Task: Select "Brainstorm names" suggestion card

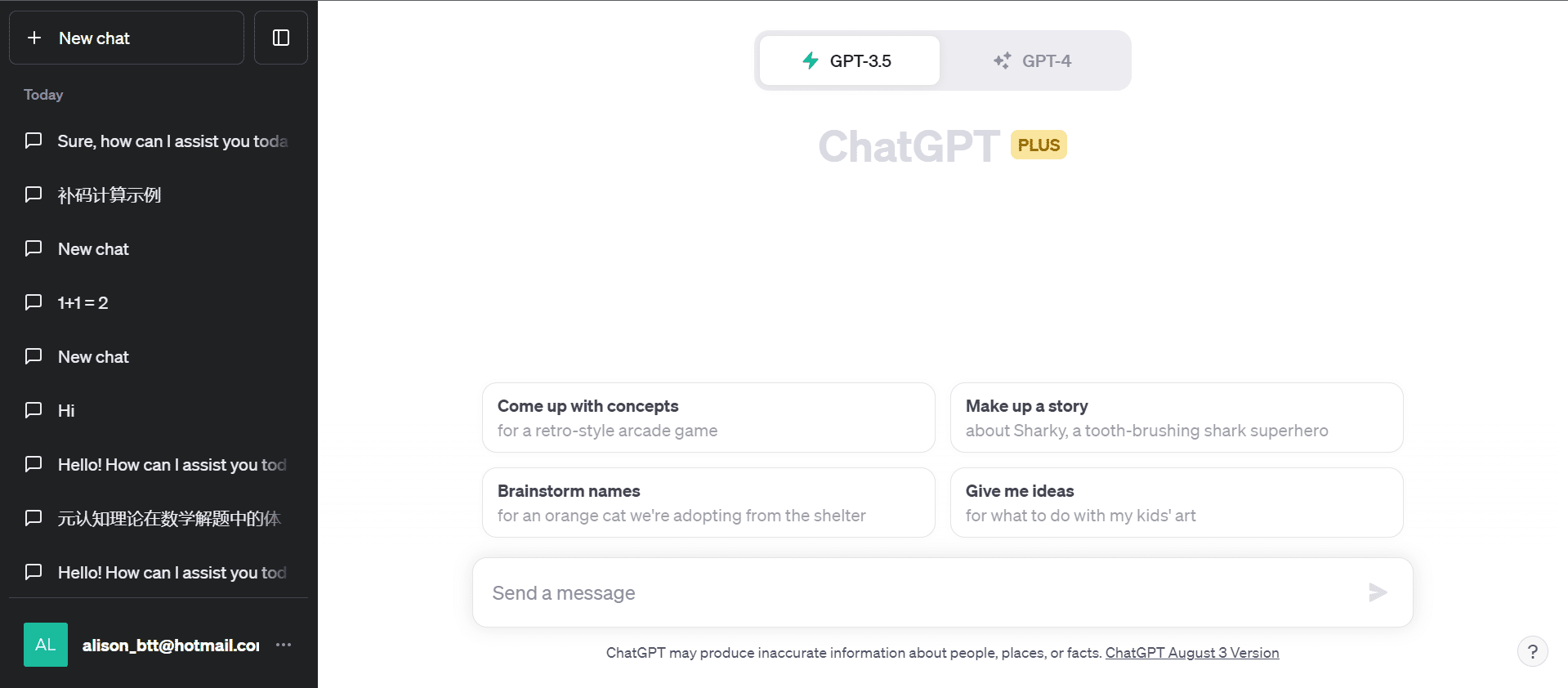Action: point(708,503)
